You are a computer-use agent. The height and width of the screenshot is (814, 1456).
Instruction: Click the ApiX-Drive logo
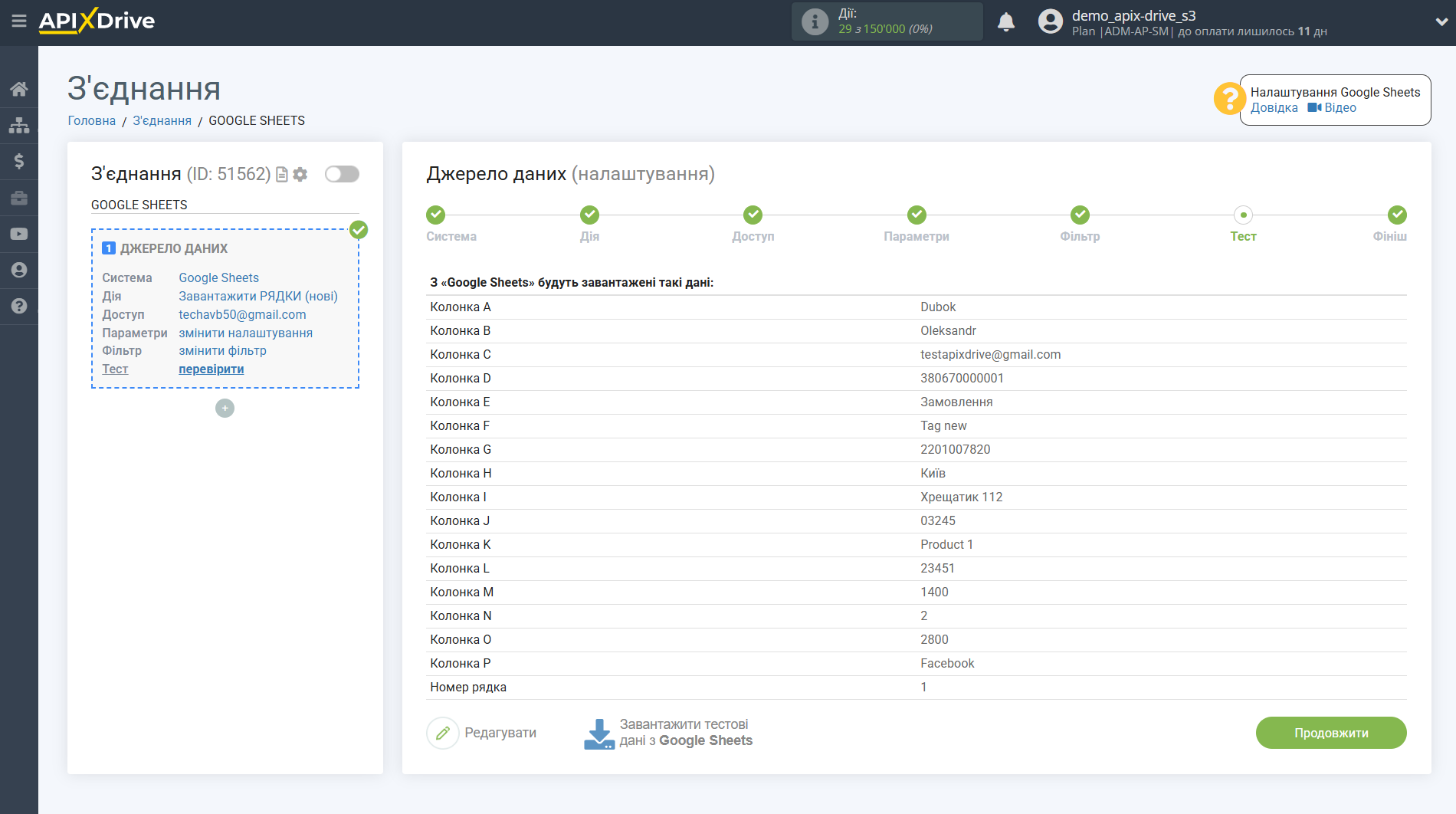coord(97,21)
